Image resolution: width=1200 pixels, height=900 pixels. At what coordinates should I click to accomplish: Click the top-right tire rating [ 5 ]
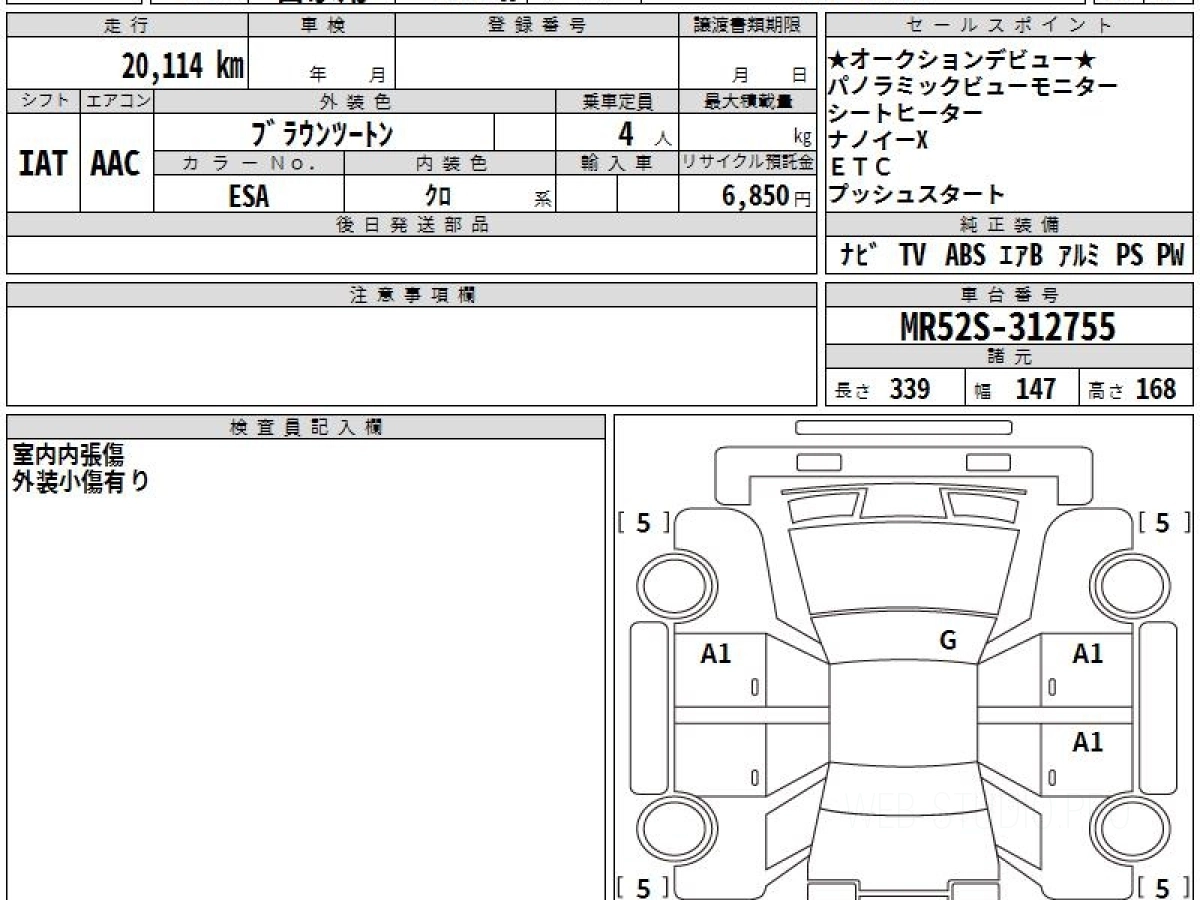pyautogui.click(x=1162, y=522)
